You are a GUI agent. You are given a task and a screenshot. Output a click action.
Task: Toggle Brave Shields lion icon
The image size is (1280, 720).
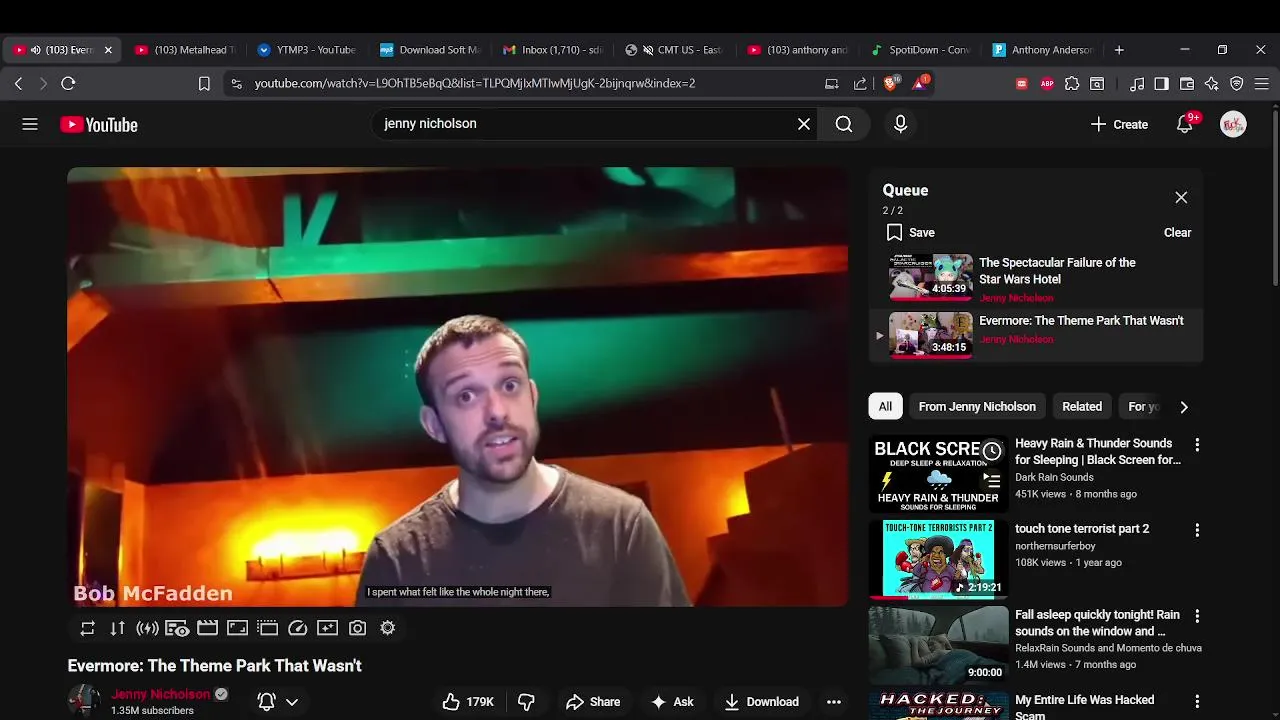tap(891, 83)
